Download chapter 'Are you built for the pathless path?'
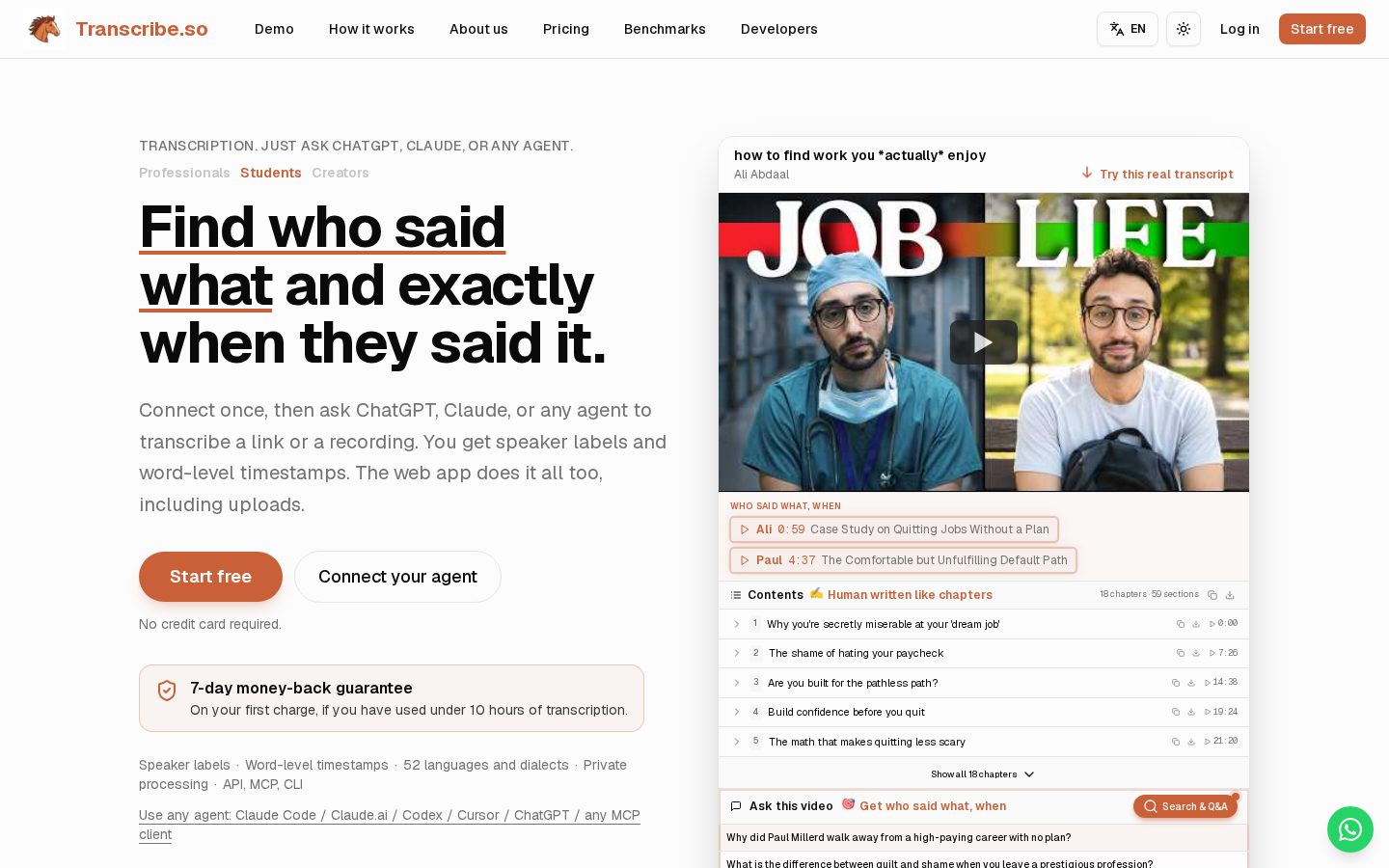 tap(1191, 683)
